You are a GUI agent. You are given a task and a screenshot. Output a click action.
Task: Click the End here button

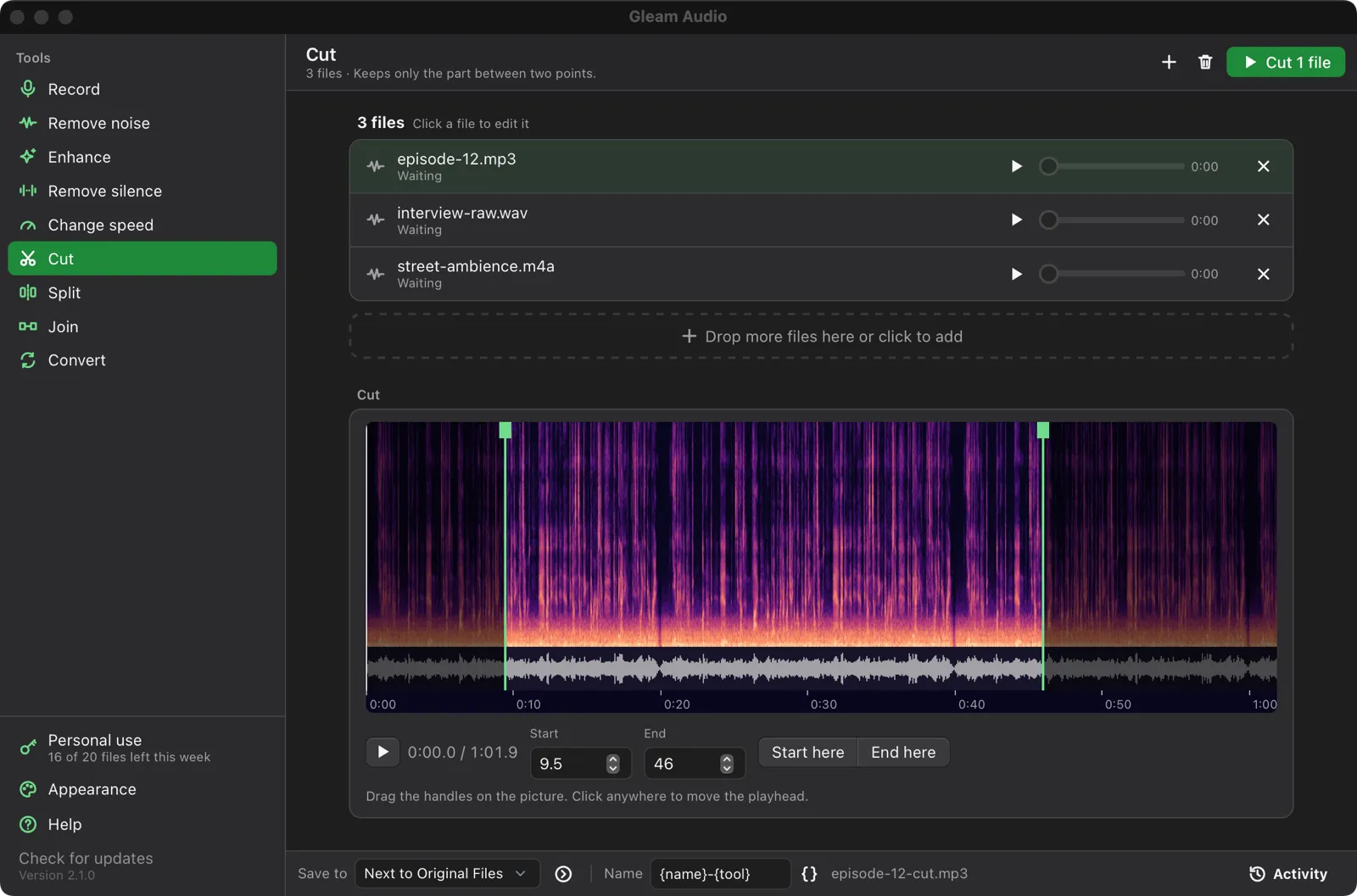pos(903,752)
